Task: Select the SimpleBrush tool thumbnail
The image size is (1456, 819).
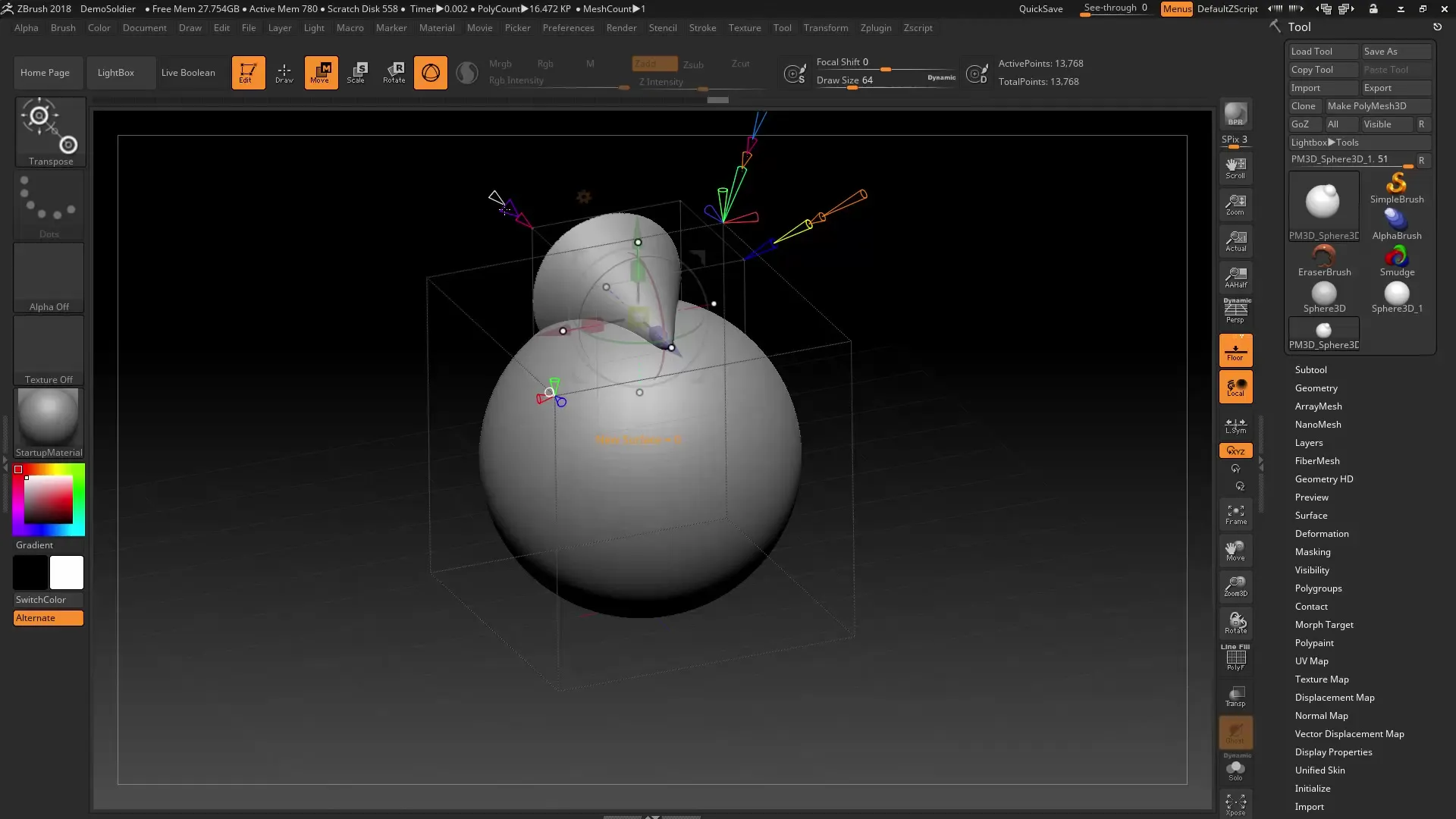Action: click(1396, 188)
